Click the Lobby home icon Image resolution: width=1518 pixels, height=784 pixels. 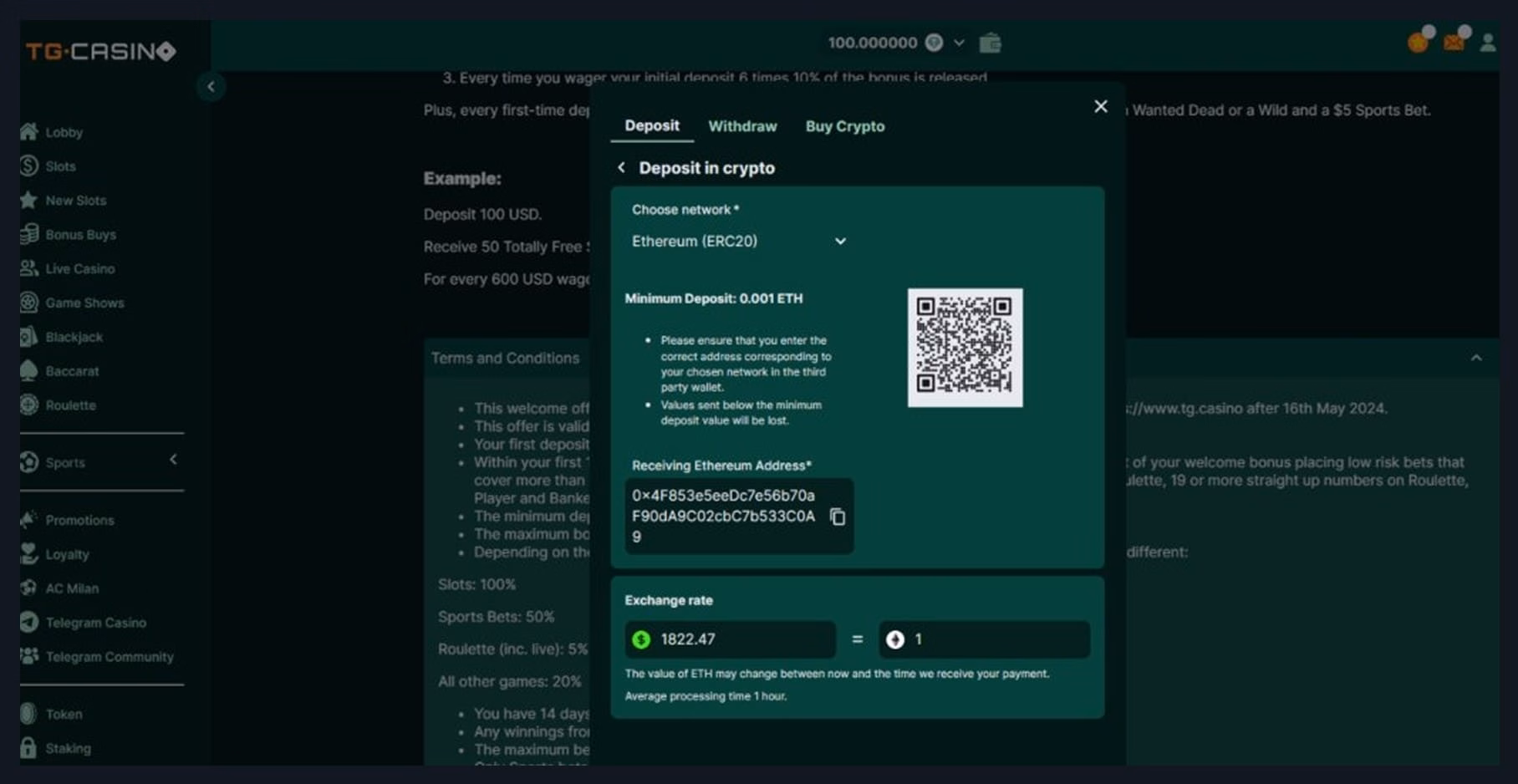[29, 132]
